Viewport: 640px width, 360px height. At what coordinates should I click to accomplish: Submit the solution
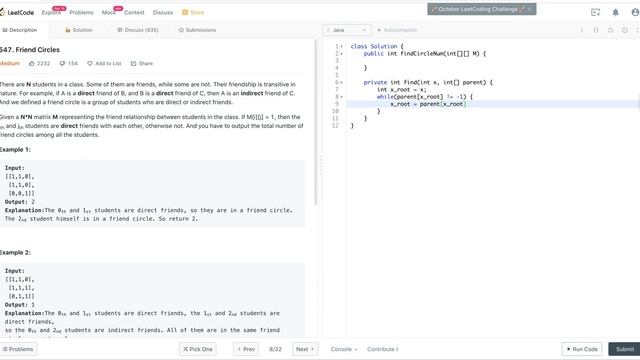pos(624,349)
